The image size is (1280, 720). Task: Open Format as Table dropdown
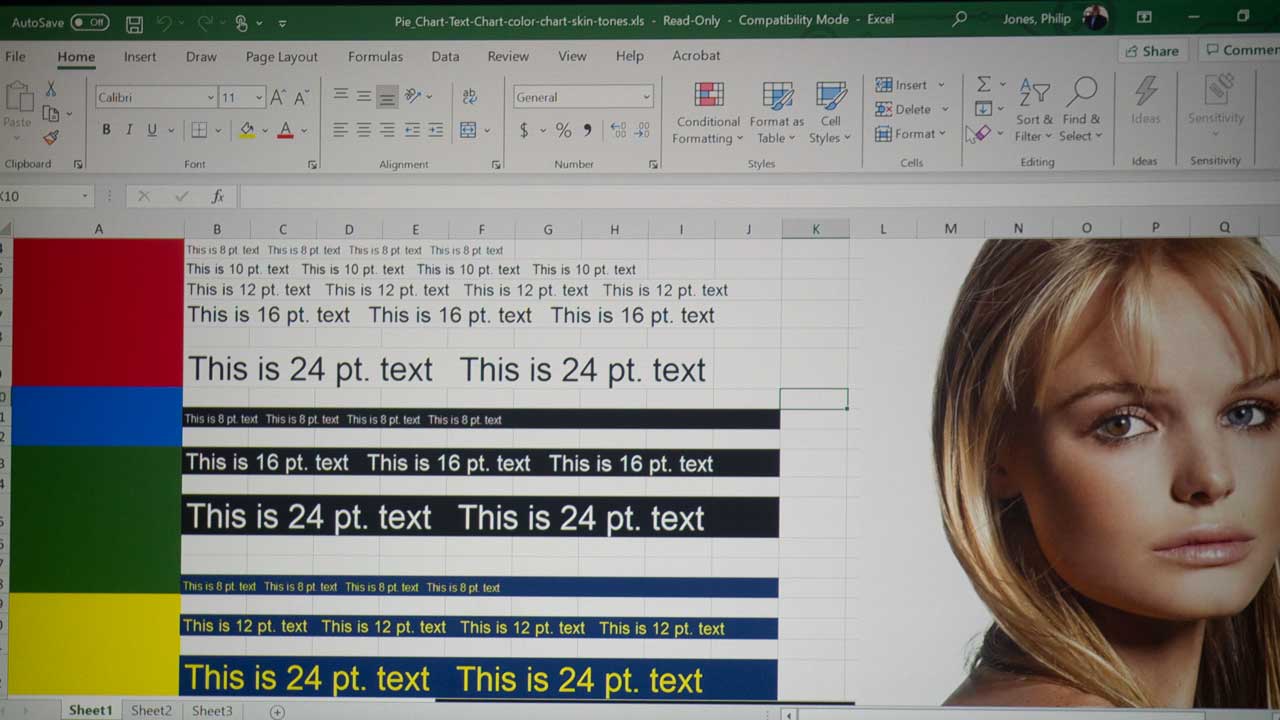click(x=779, y=112)
